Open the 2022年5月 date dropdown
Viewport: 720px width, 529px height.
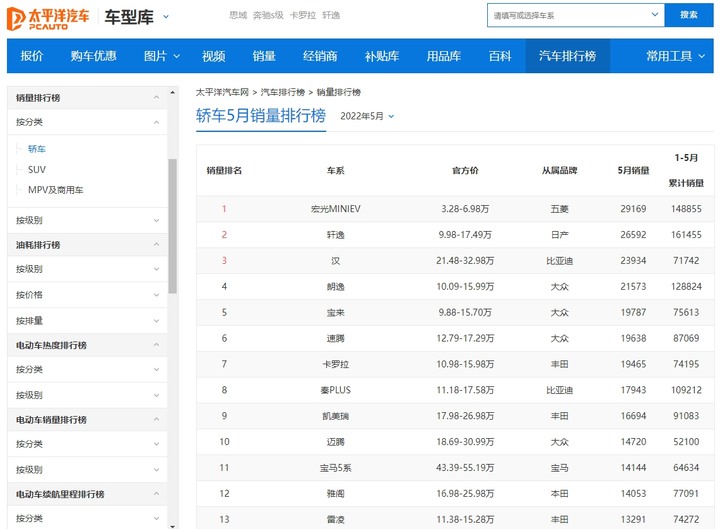[367, 116]
